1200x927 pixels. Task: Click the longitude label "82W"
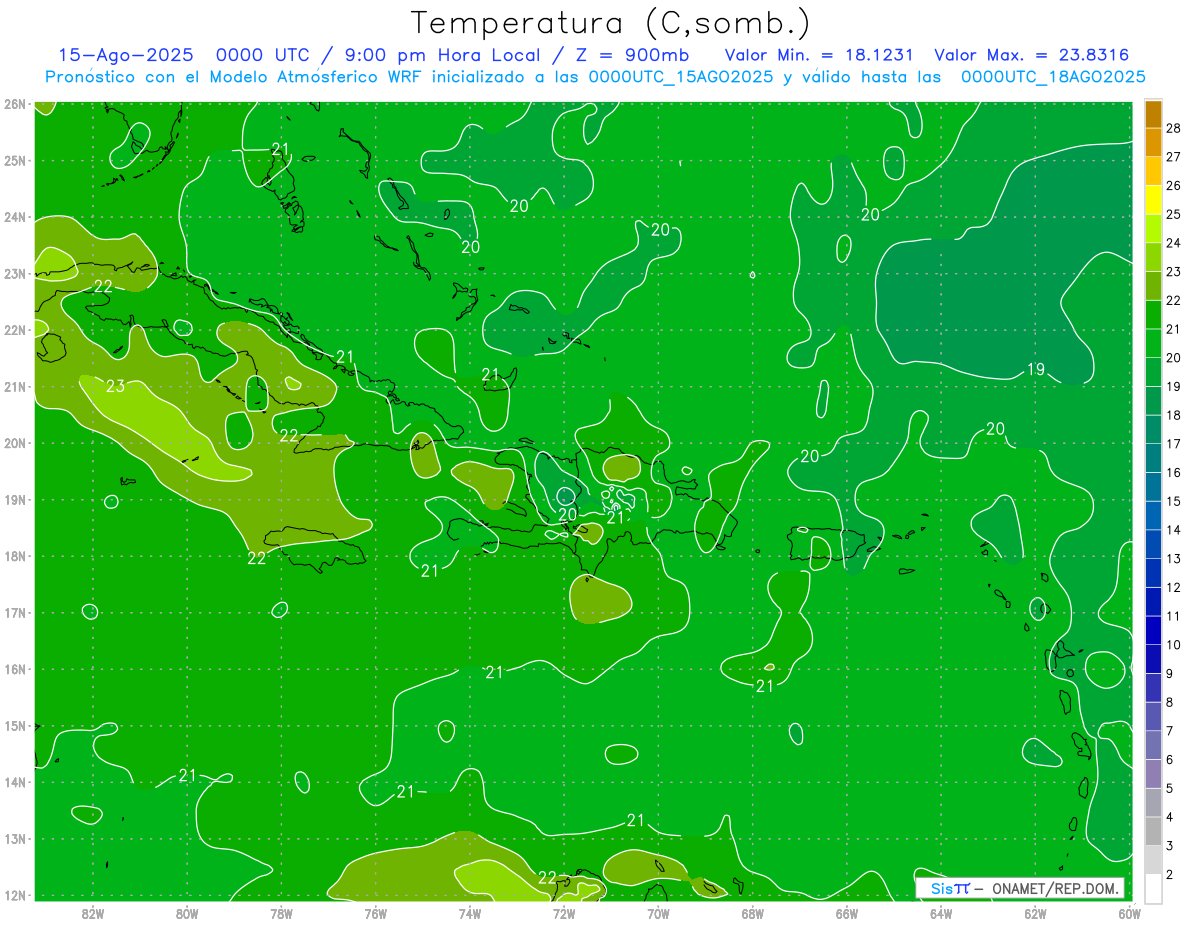92,913
